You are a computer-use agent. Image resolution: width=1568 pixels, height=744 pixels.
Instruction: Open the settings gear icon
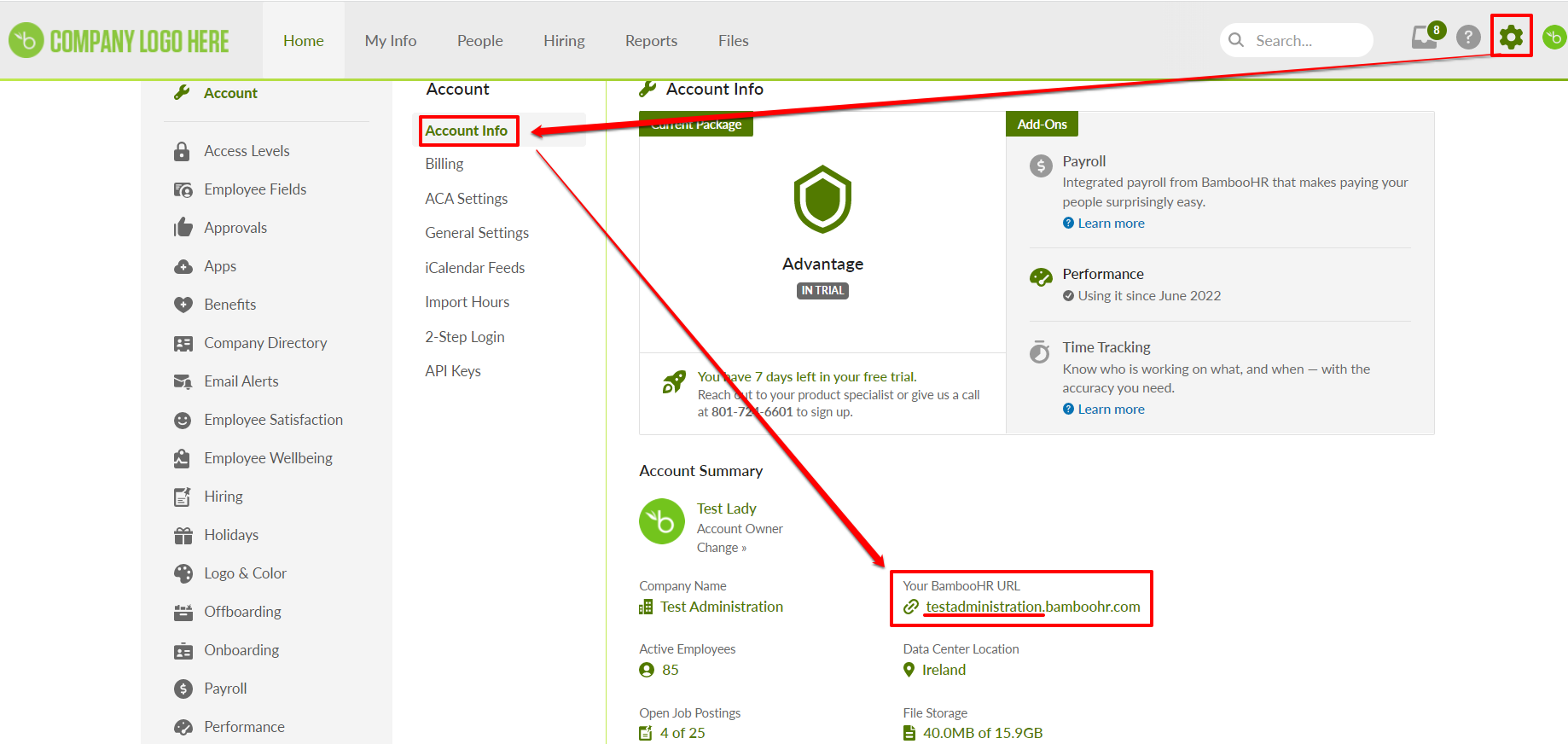tap(1511, 37)
